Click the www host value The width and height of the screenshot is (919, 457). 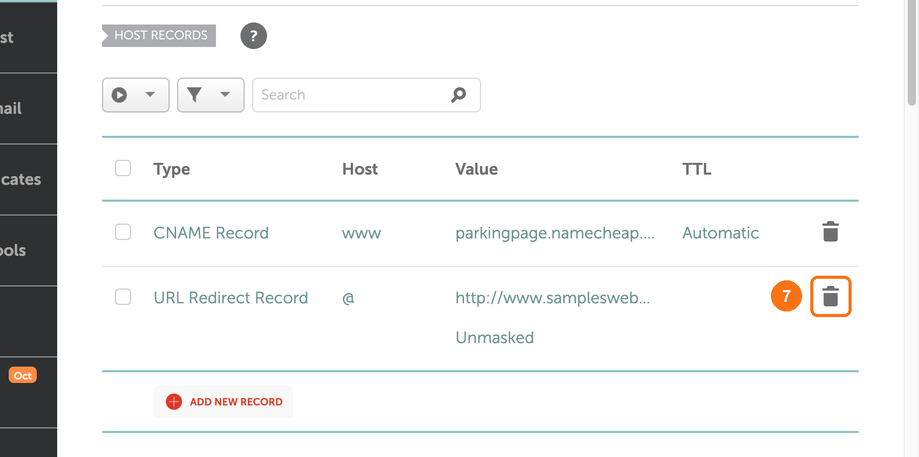[x=362, y=233]
